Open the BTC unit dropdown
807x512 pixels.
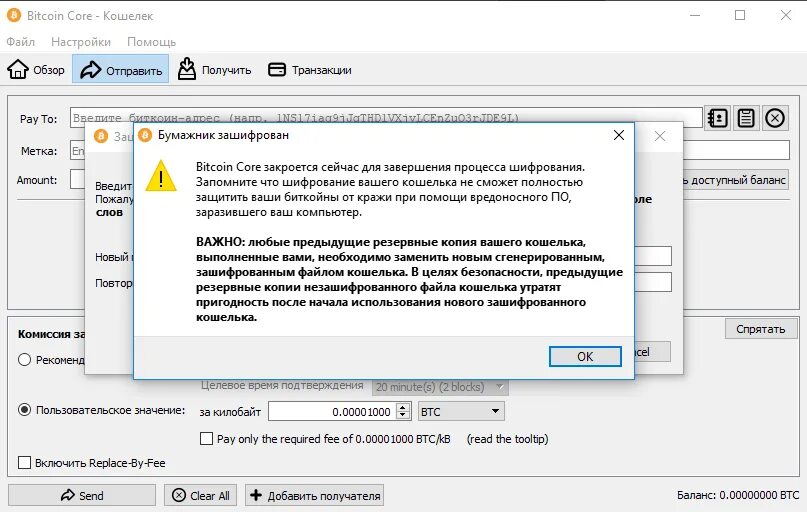(x=461, y=411)
